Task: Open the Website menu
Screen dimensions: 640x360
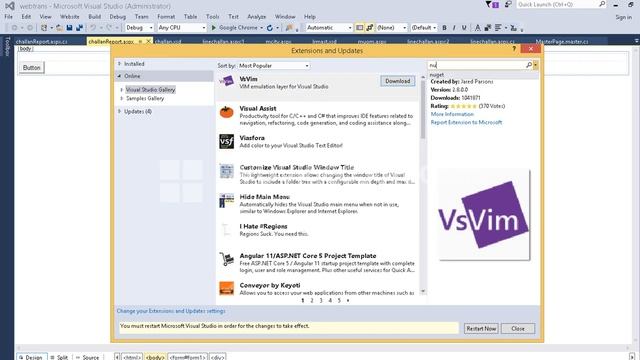Action: [70, 17]
